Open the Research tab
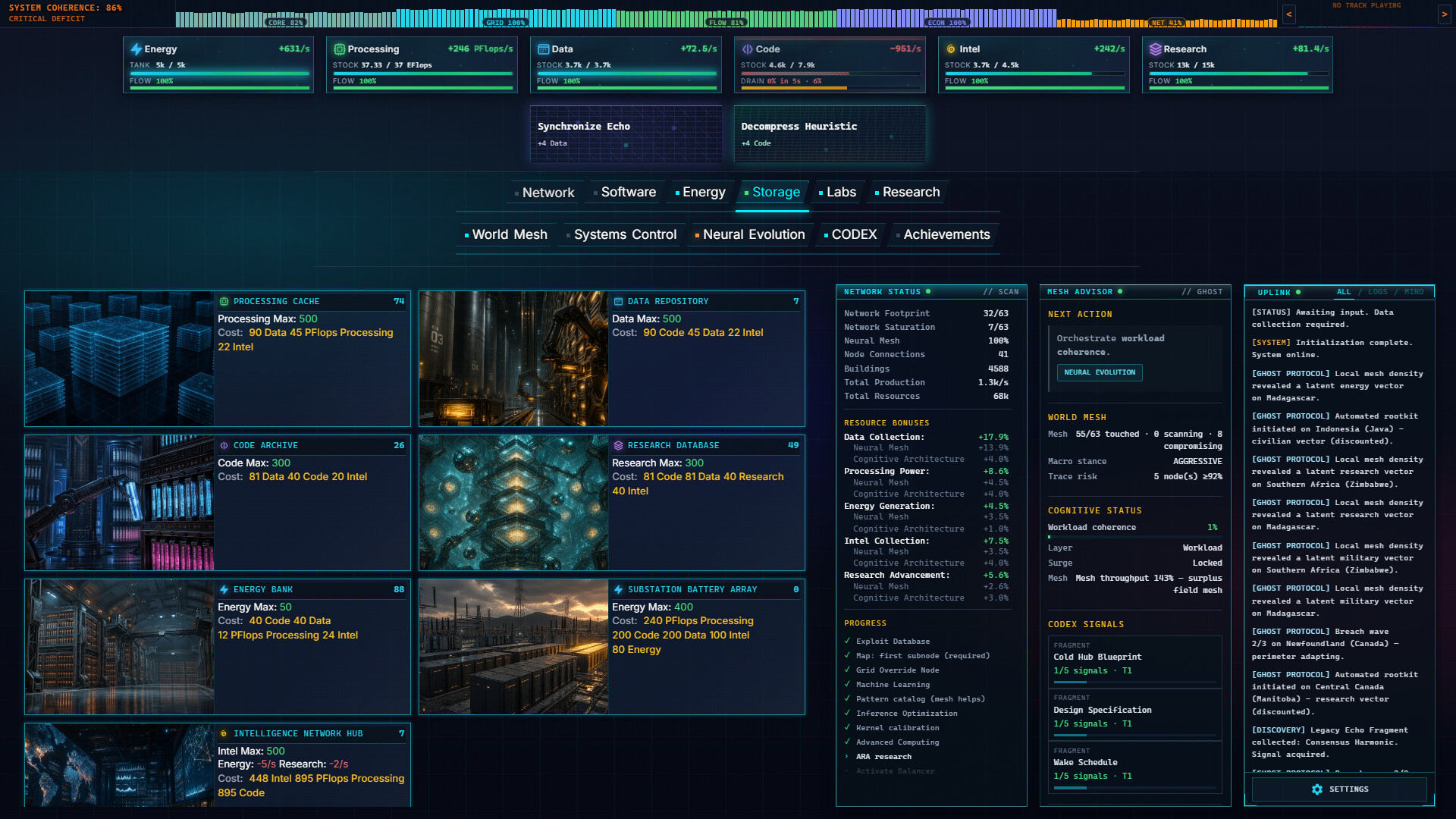The image size is (1456, 819). pyautogui.click(x=908, y=193)
